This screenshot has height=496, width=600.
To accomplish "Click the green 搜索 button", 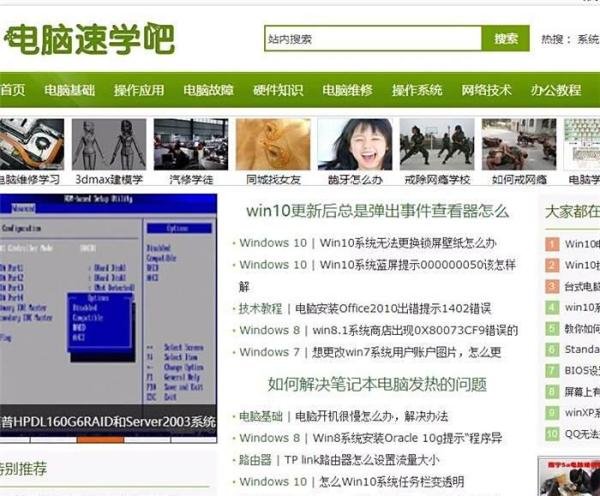I will pyautogui.click(x=505, y=38).
